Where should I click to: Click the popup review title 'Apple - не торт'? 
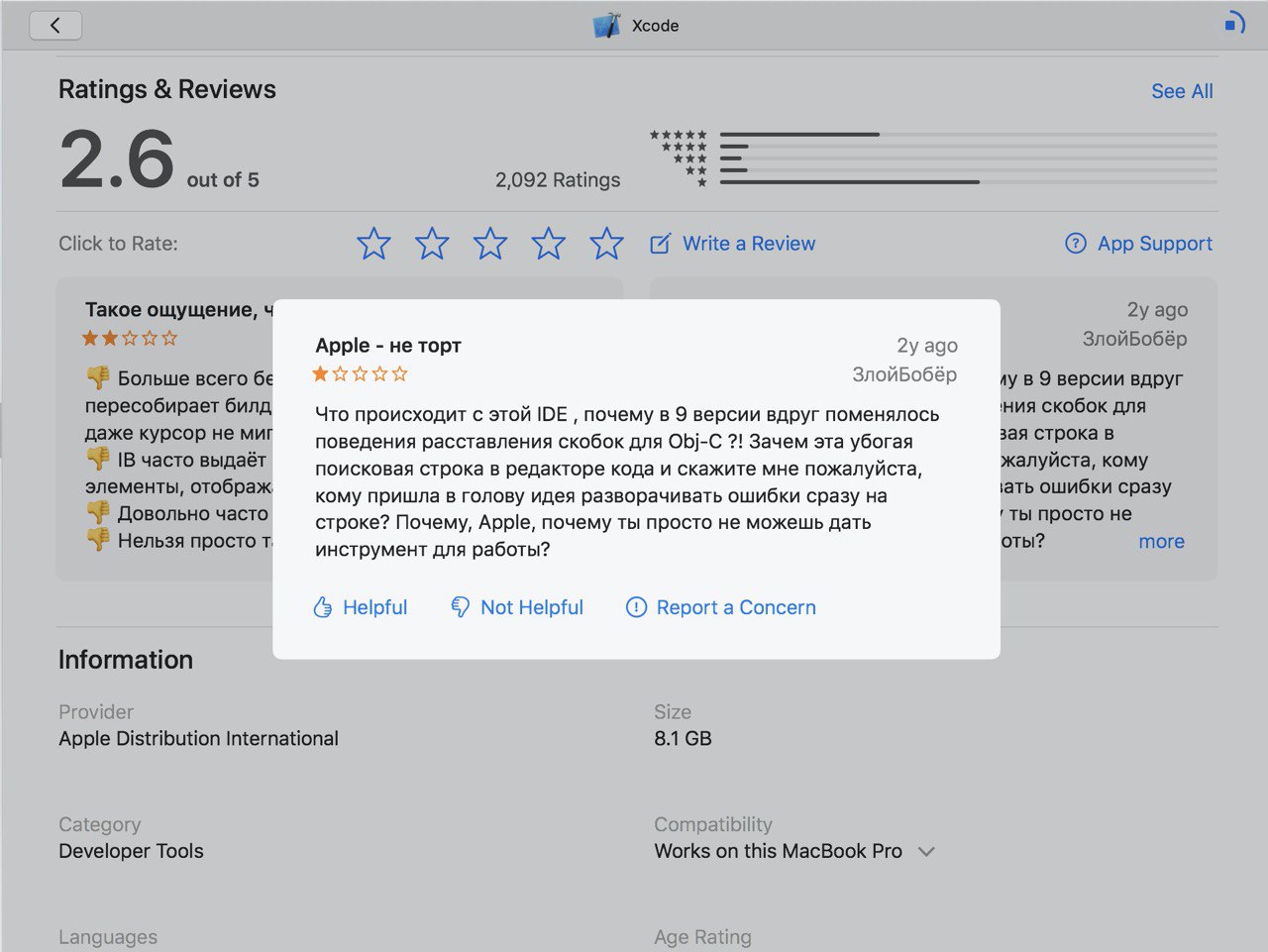pyautogui.click(x=388, y=346)
